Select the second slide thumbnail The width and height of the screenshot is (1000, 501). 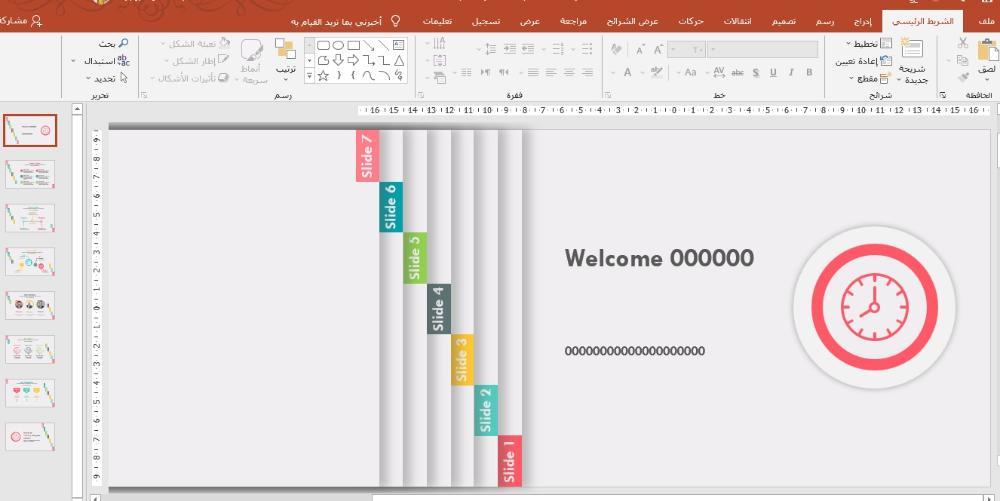click(30, 174)
